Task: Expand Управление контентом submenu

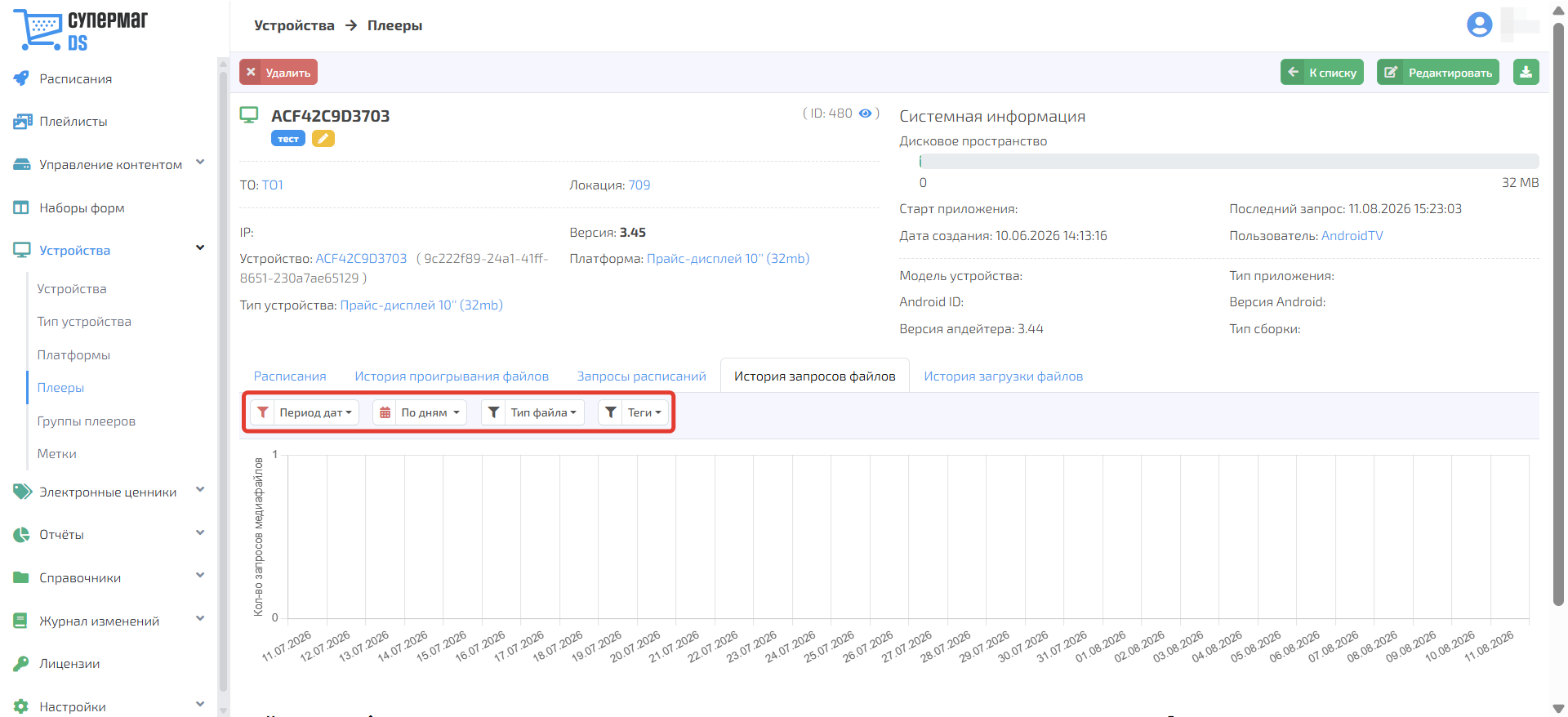Action: tap(200, 163)
